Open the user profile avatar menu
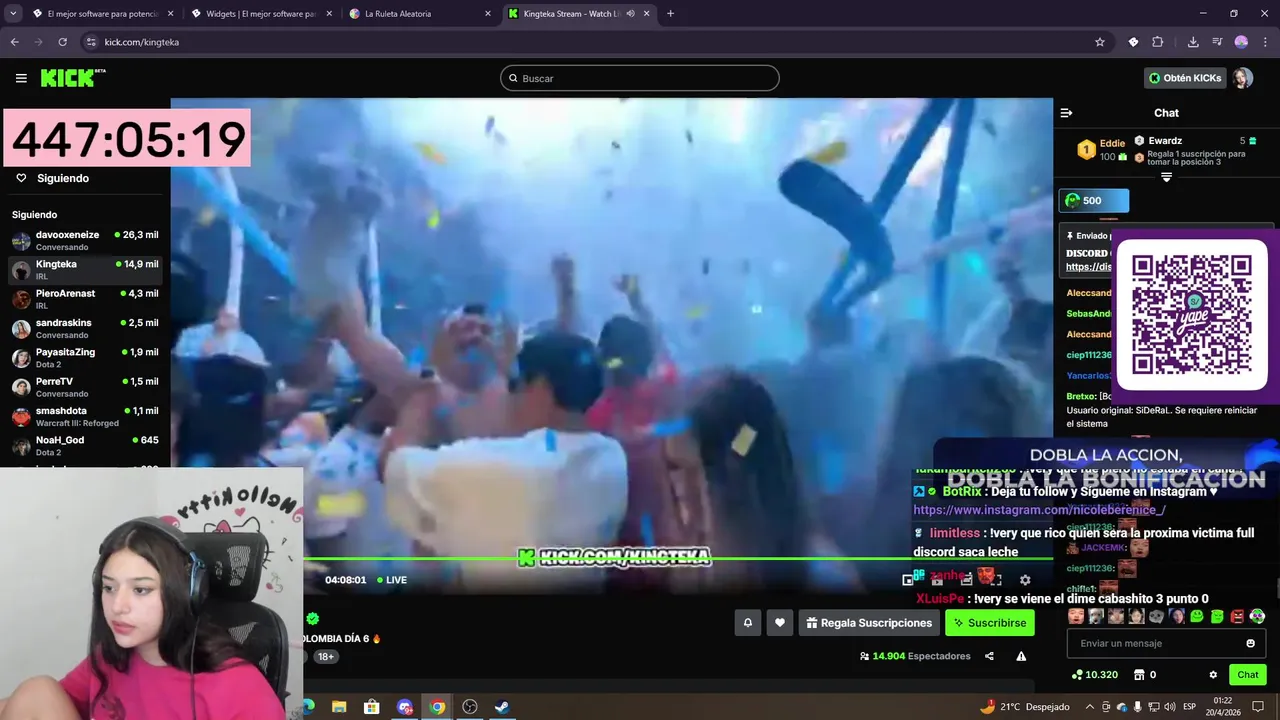This screenshot has height=720, width=1280. (x=1242, y=78)
